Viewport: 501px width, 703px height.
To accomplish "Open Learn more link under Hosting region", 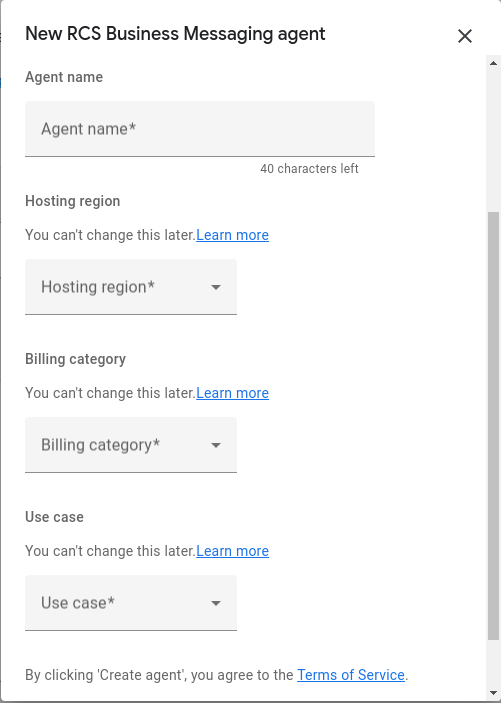I will coord(232,235).
